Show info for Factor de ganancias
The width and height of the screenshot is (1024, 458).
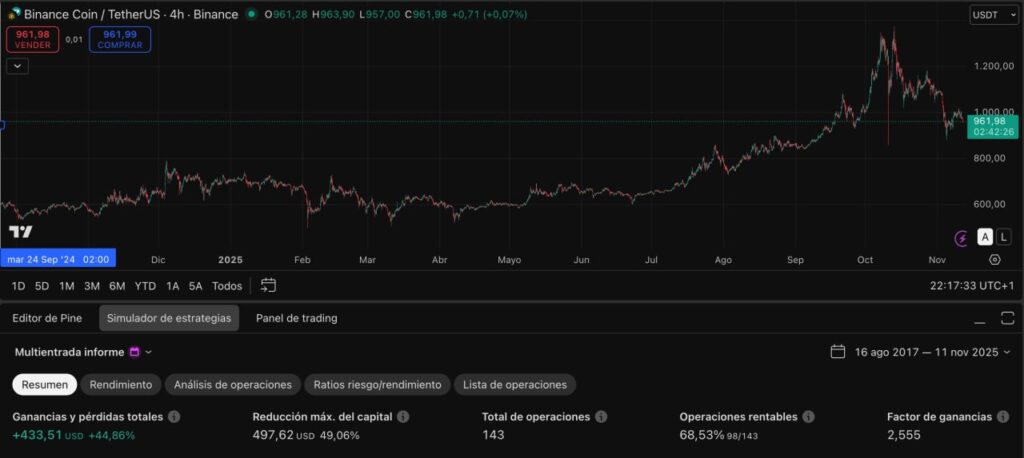point(1003,417)
